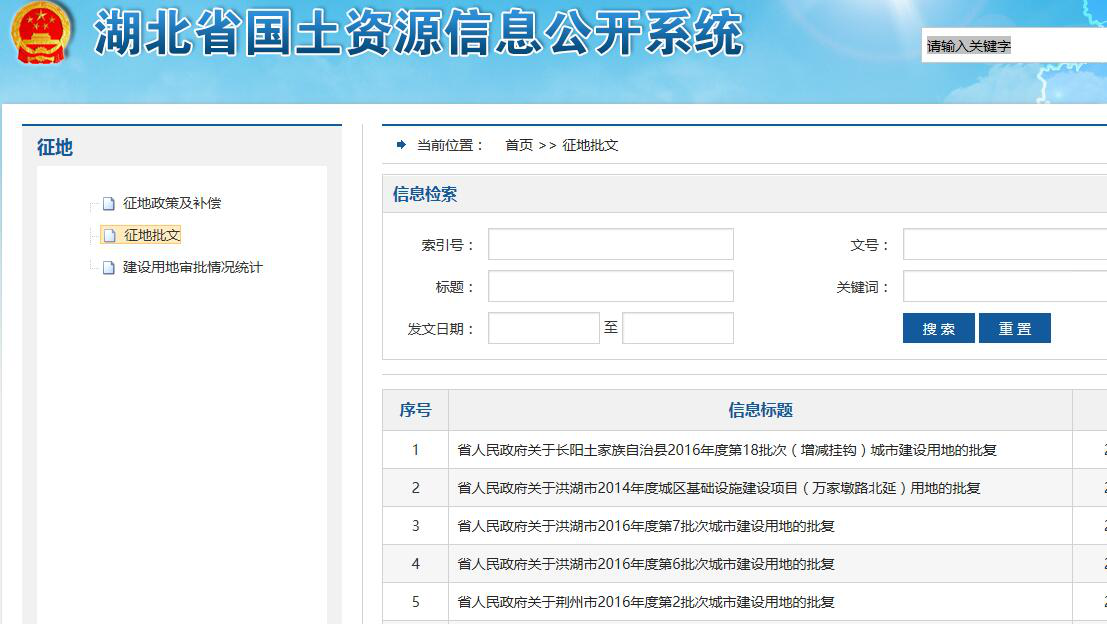Click the document icon beside 征地政策及补偿
The width and height of the screenshot is (1107, 624).
(109, 204)
